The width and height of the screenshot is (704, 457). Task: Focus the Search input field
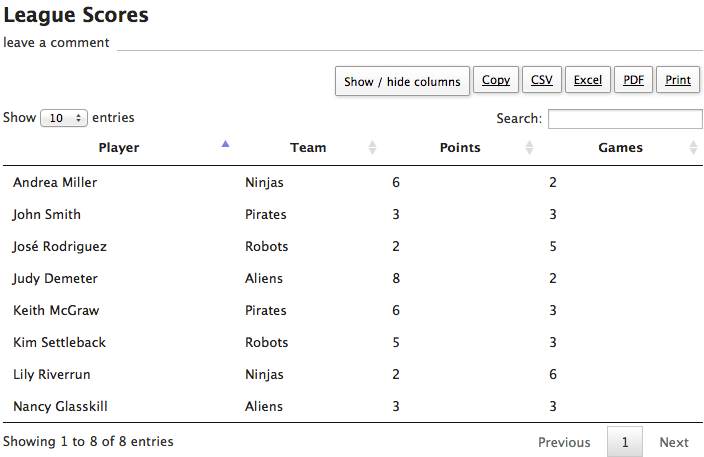(625, 119)
